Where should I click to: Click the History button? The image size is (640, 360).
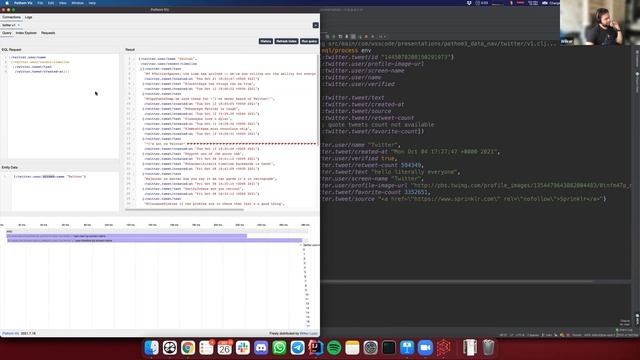[x=266, y=41]
